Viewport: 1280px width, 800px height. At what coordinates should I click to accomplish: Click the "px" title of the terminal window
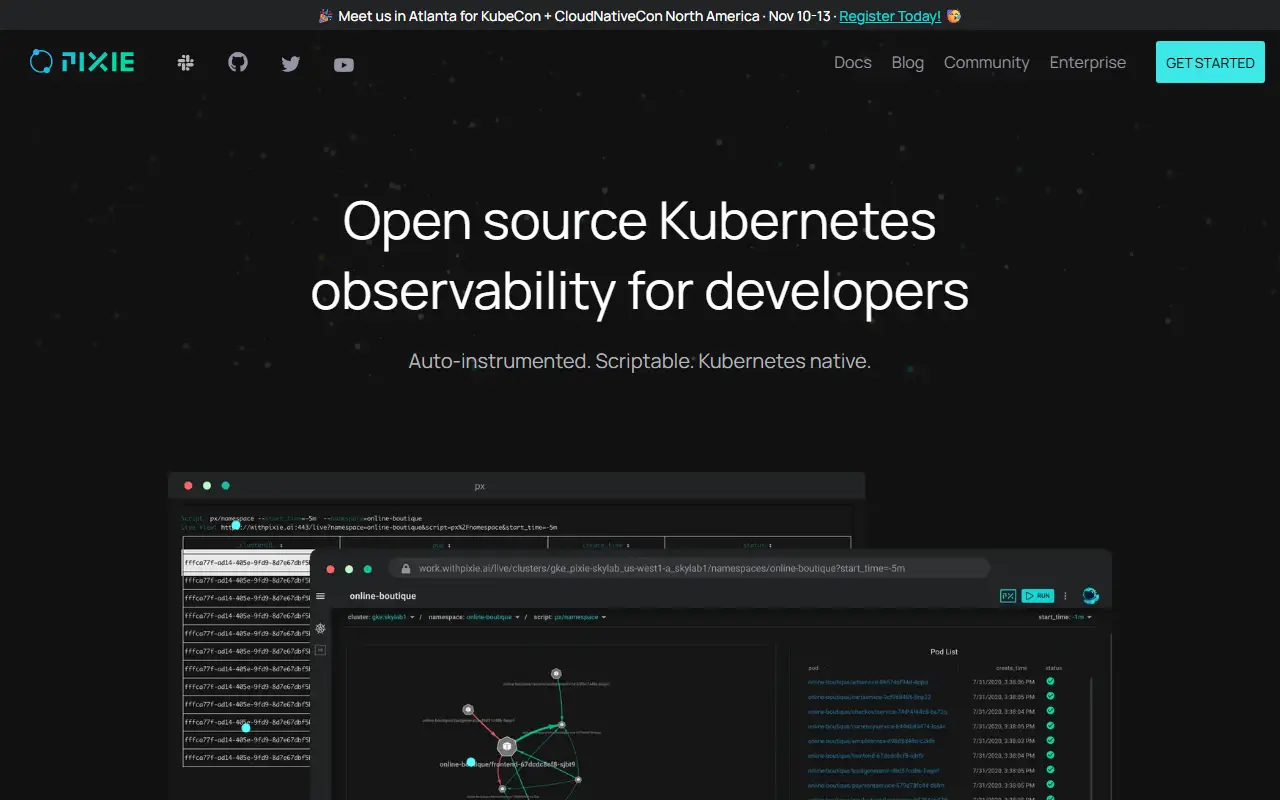pos(480,486)
